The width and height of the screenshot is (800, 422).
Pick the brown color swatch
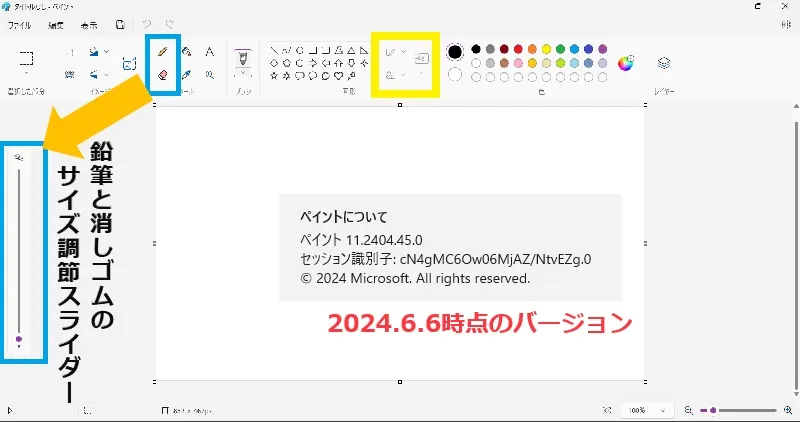[504, 63]
